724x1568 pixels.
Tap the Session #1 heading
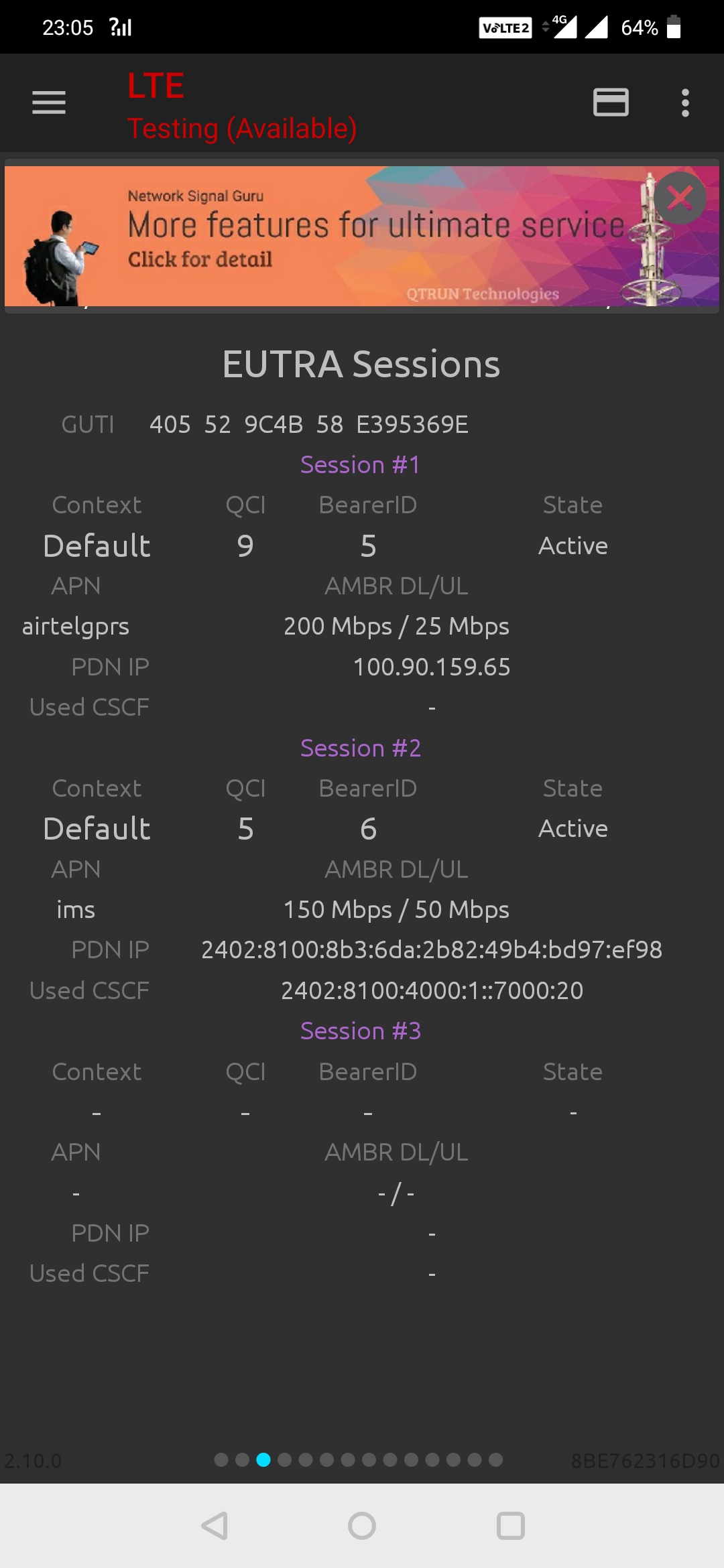point(361,464)
